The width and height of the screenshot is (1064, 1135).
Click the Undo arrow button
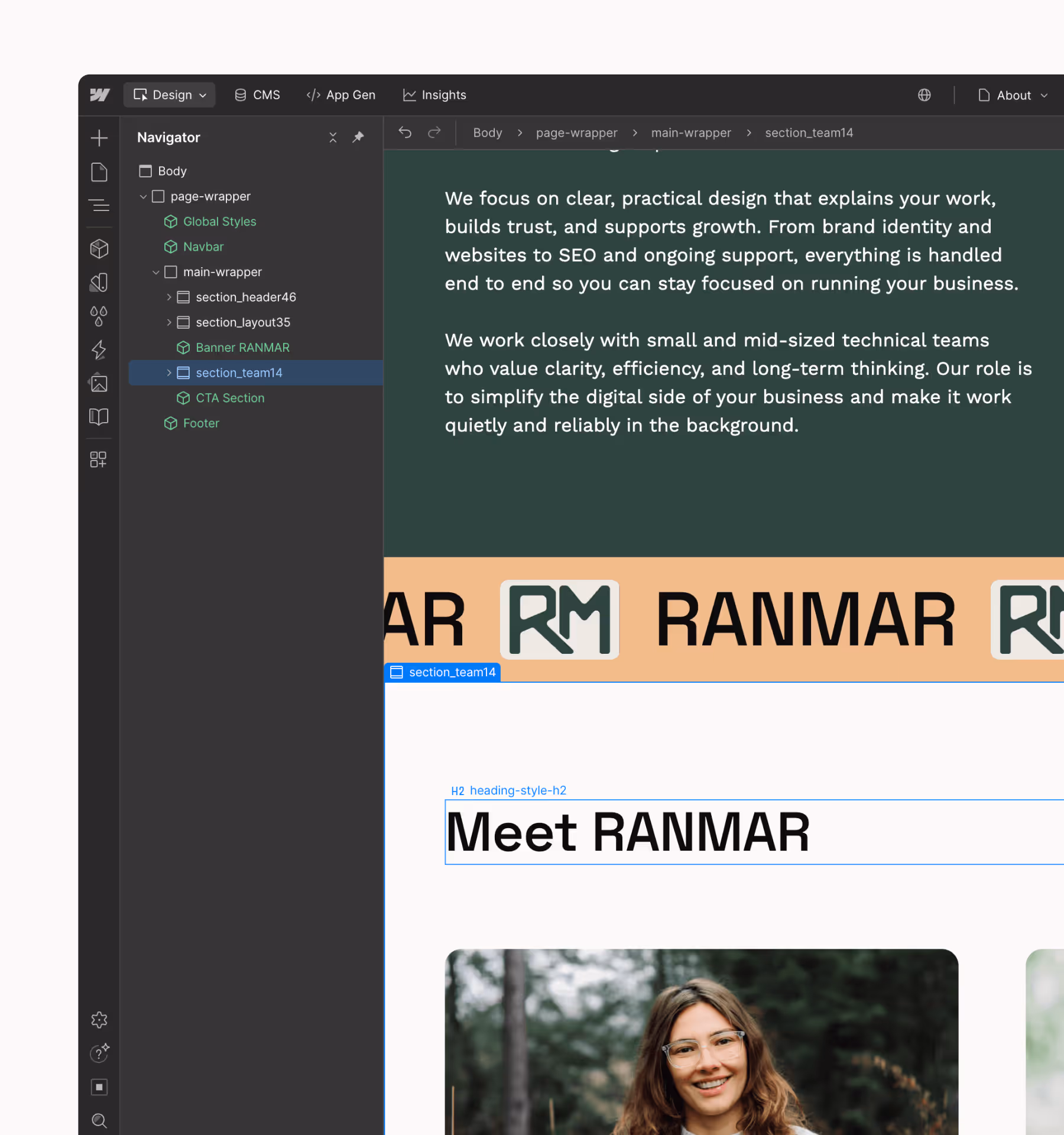(x=404, y=132)
